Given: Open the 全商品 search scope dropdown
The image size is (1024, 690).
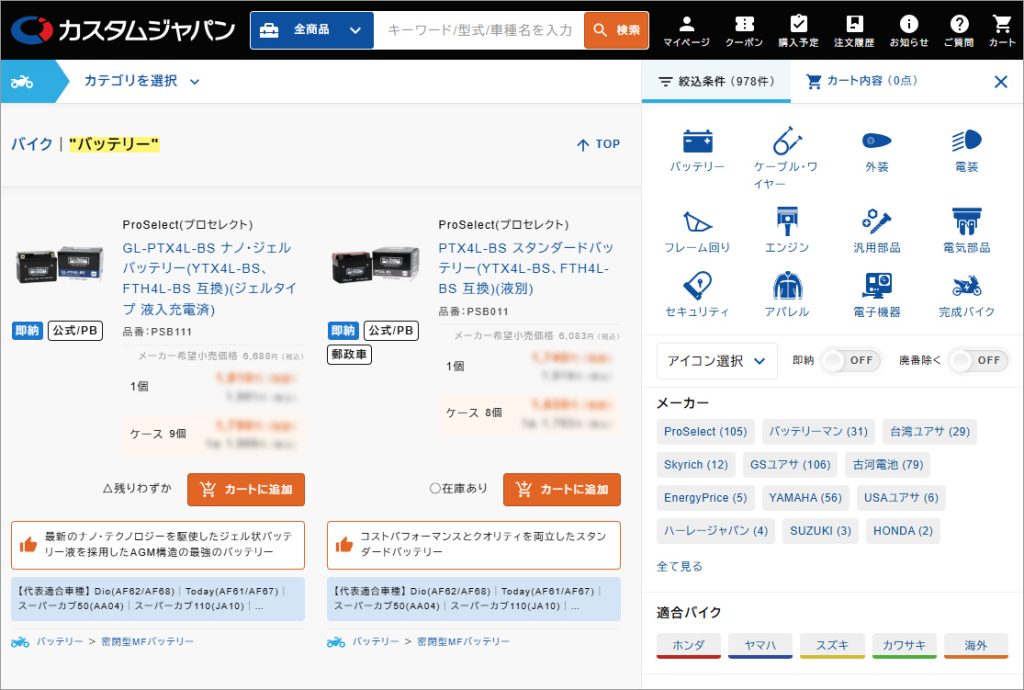Looking at the screenshot, I should coord(312,30).
